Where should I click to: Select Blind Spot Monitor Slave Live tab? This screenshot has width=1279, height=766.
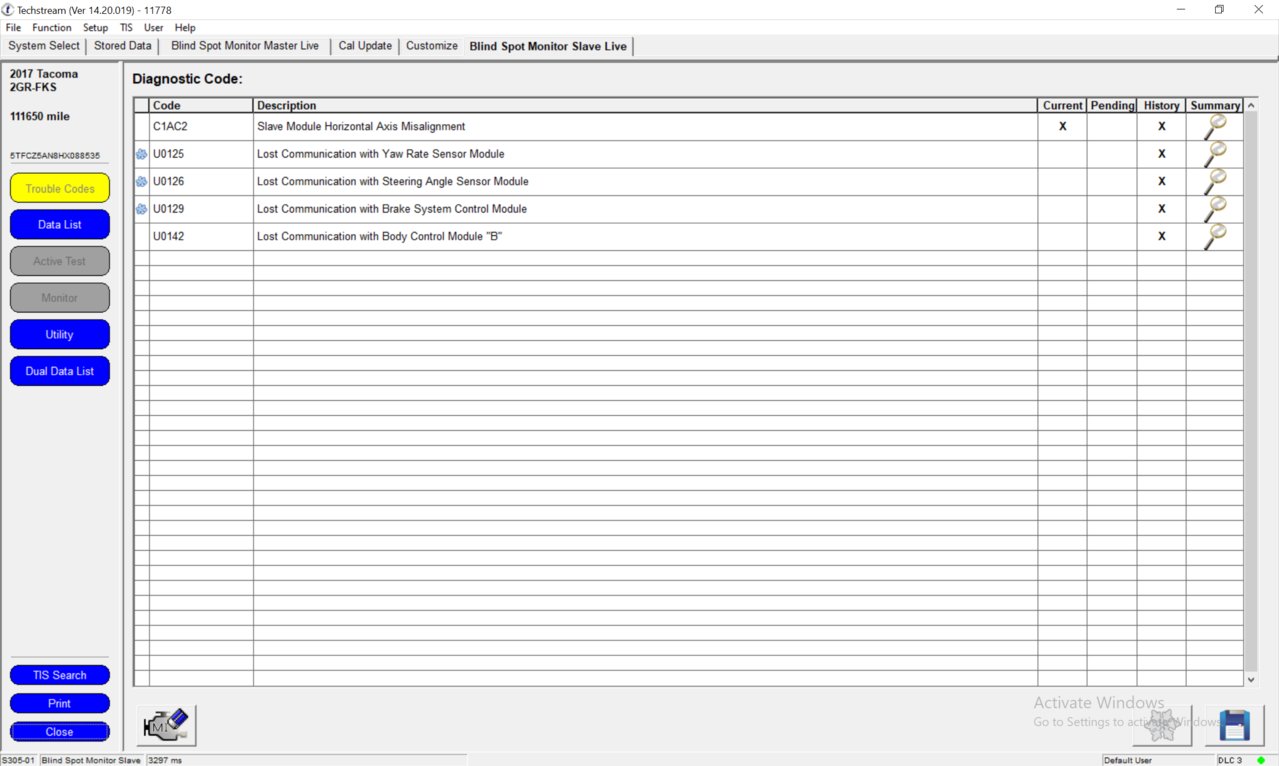pos(548,46)
